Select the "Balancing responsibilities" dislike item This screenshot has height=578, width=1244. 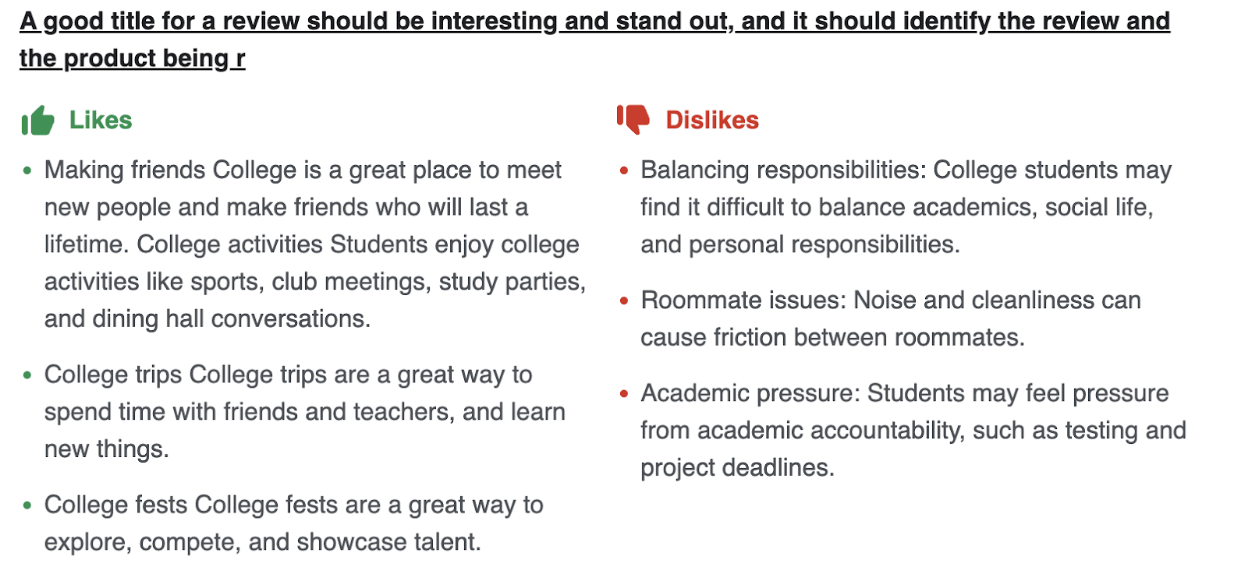point(905,170)
